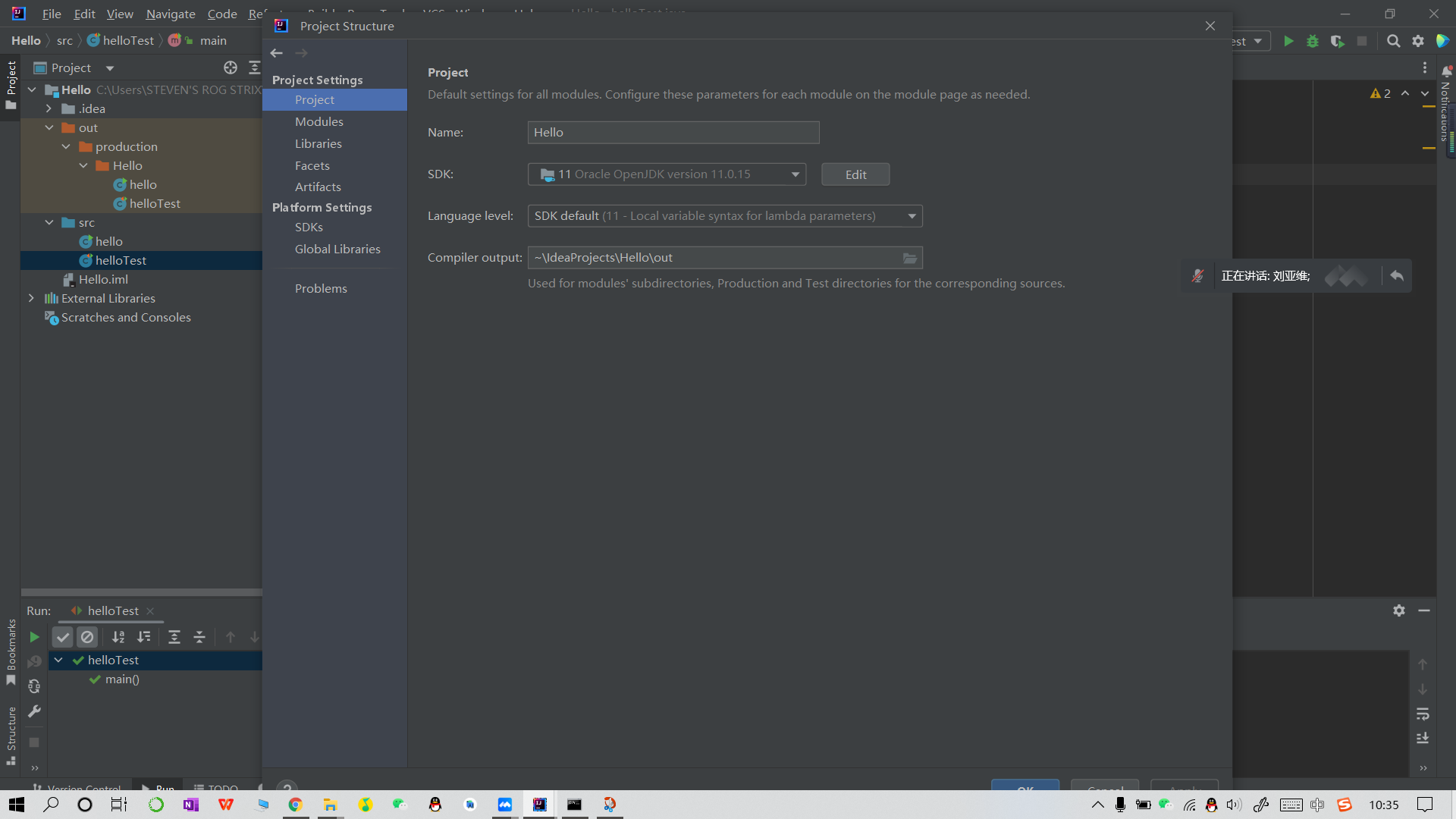Select Artifacts in Project Settings

click(318, 187)
